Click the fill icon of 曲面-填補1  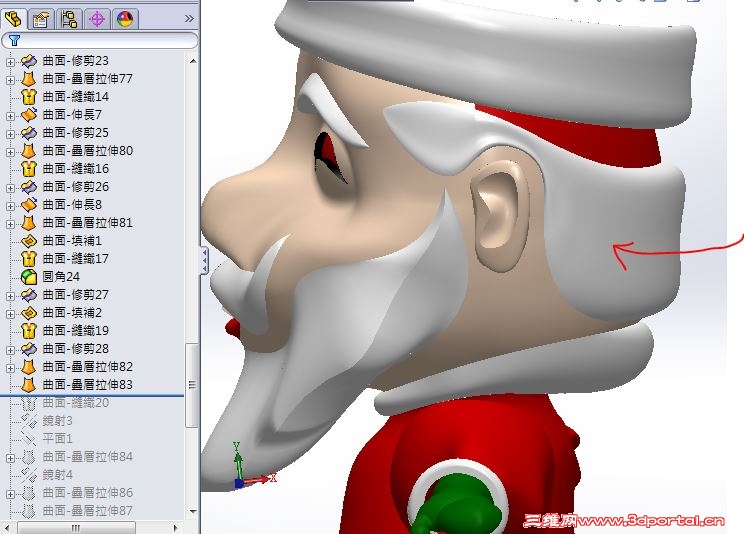29,241
